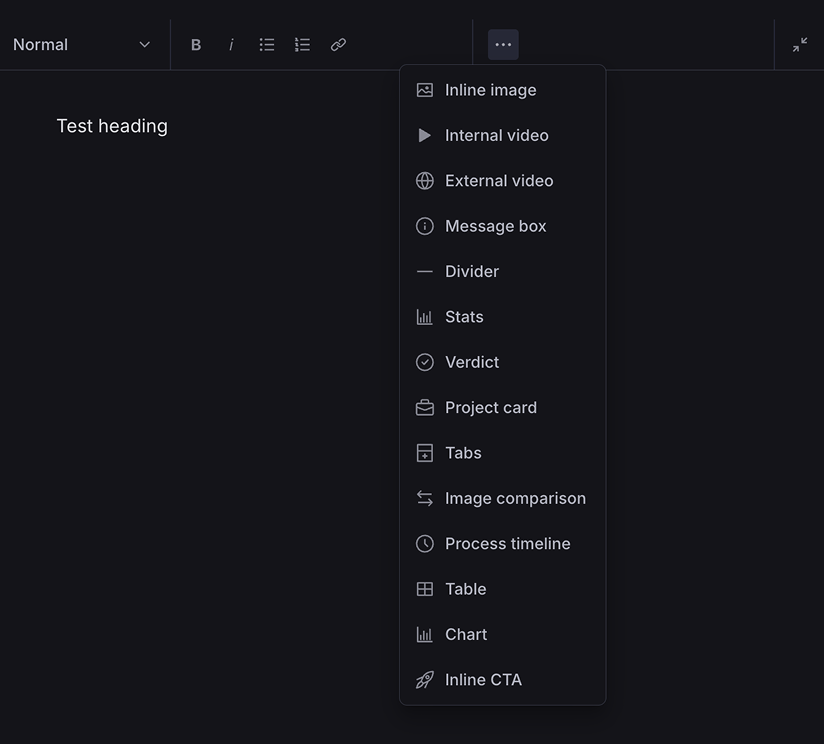This screenshot has height=744, width=824.
Task: Click the External video globe icon
Action: 425,181
